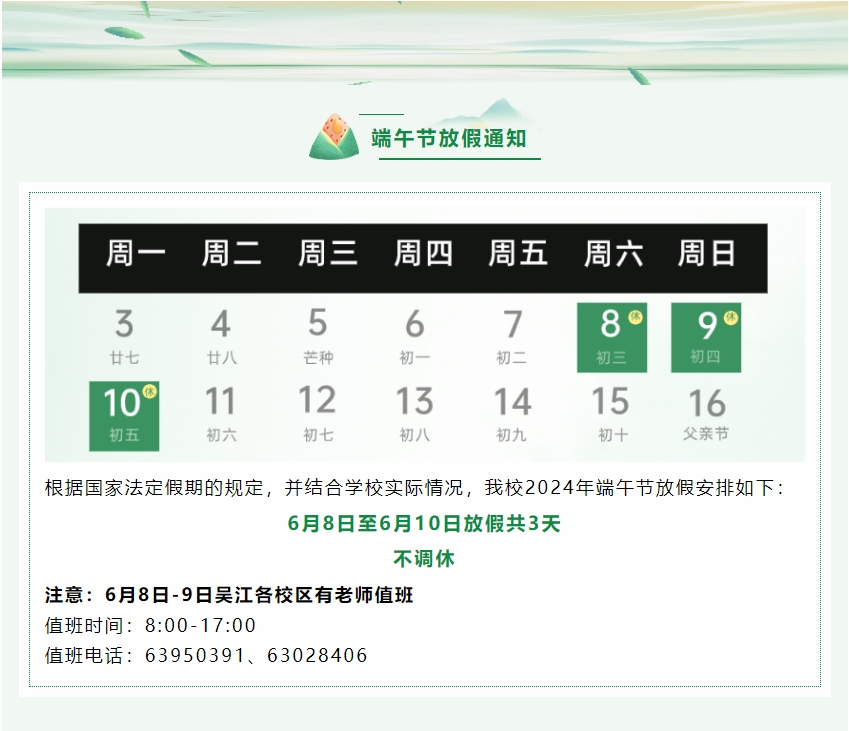849x731 pixels.
Task: Click the 休 badge on date 8
Action: [x=636, y=317]
